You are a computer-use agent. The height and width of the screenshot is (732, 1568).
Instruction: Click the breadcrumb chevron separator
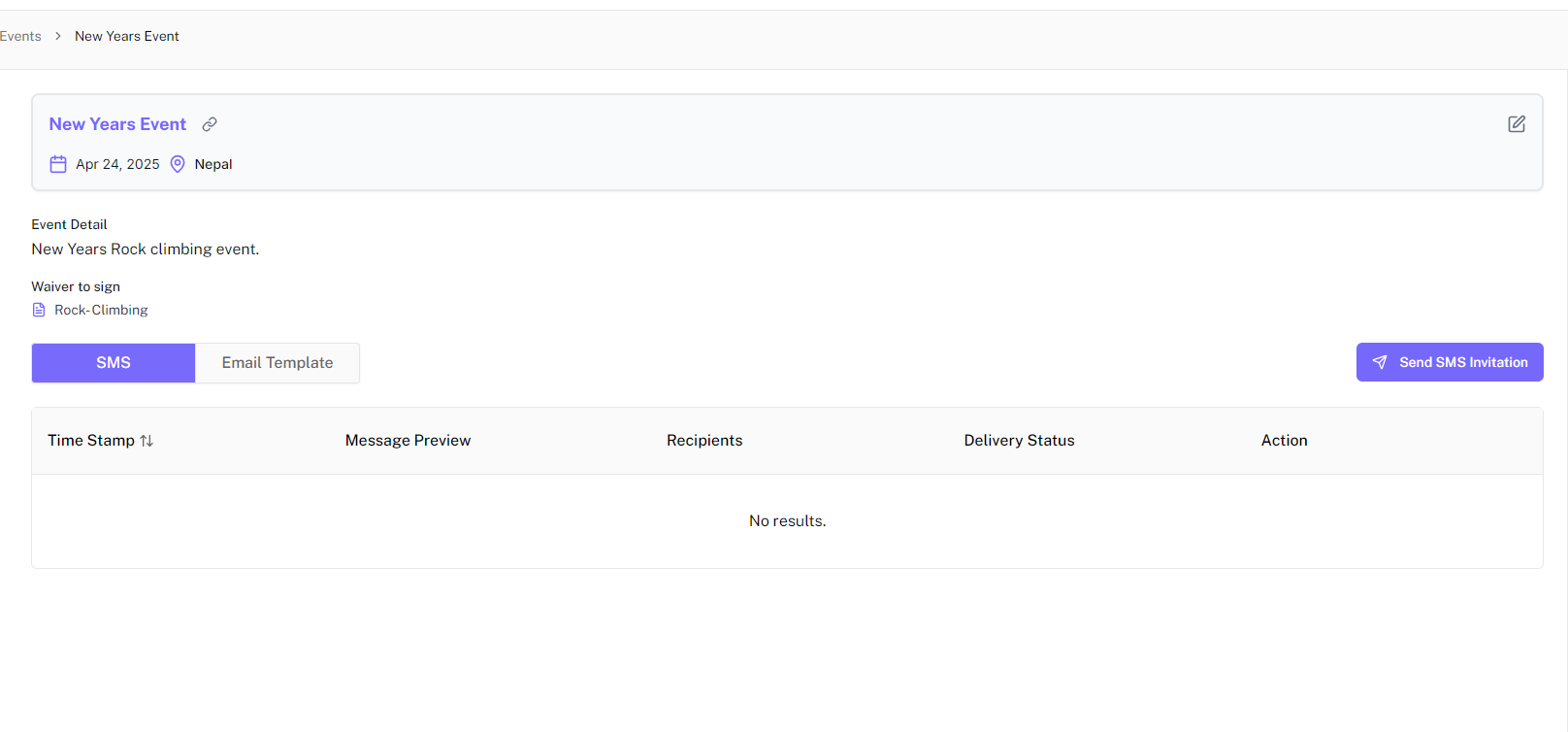click(58, 36)
